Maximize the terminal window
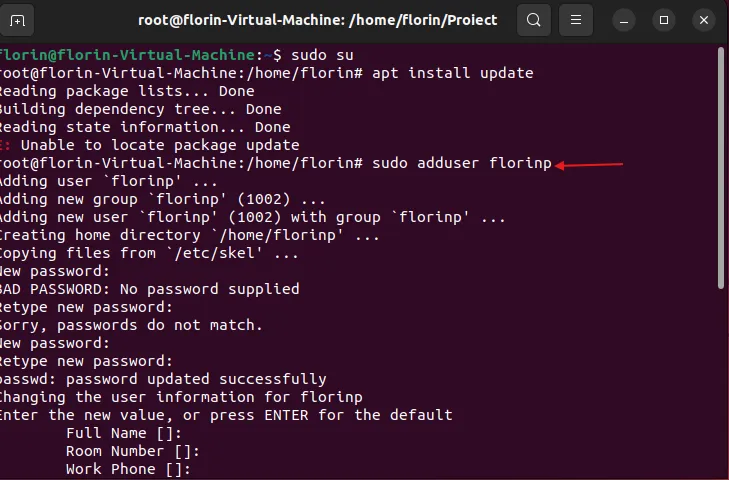Image resolution: width=729 pixels, height=480 pixels. 663,20
